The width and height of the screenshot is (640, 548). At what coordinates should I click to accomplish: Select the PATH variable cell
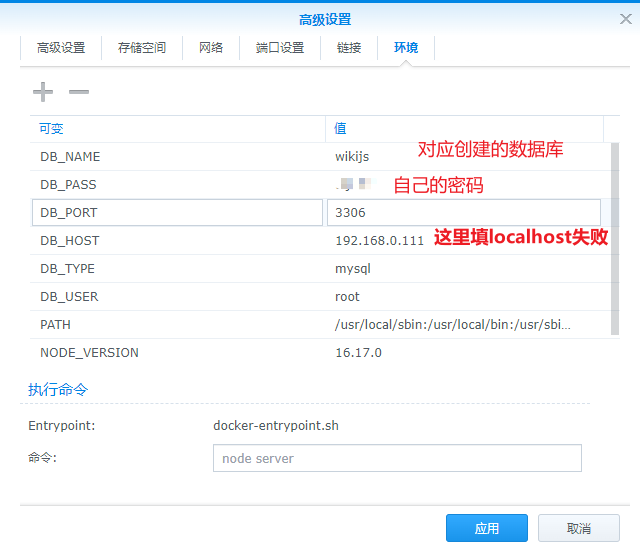pos(178,325)
